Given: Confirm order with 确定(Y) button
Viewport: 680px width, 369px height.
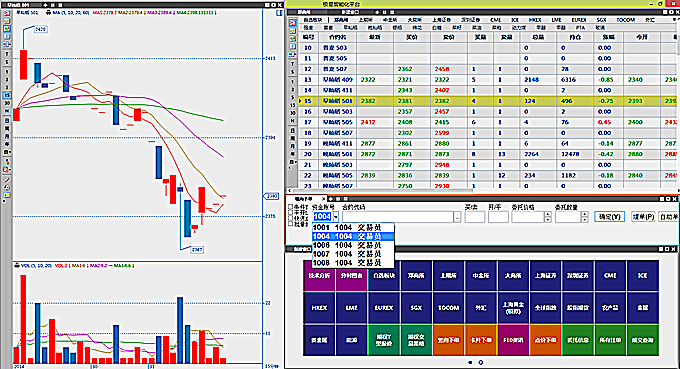Looking at the screenshot, I should pyautogui.click(x=609, y=216).
